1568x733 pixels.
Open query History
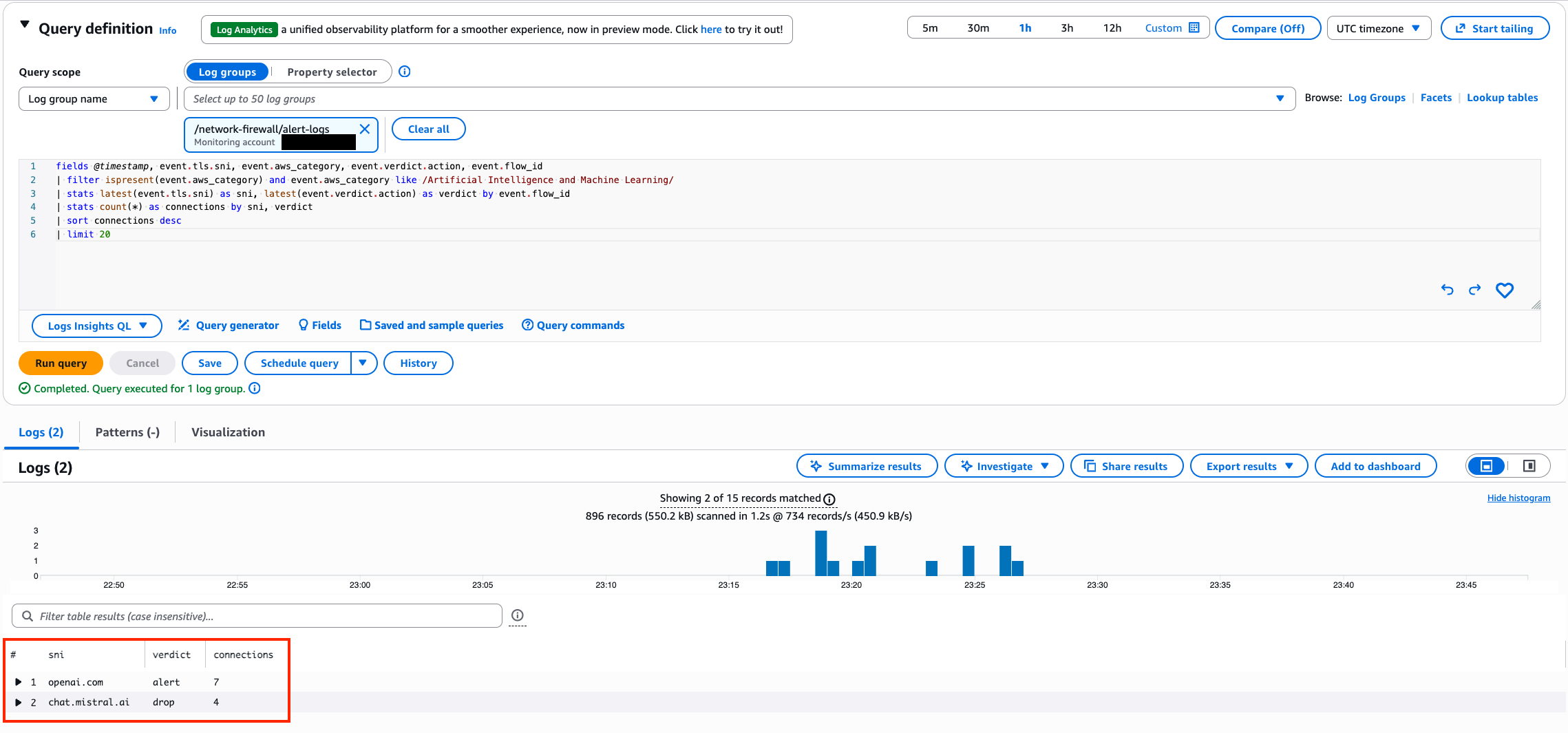point(419,363)
